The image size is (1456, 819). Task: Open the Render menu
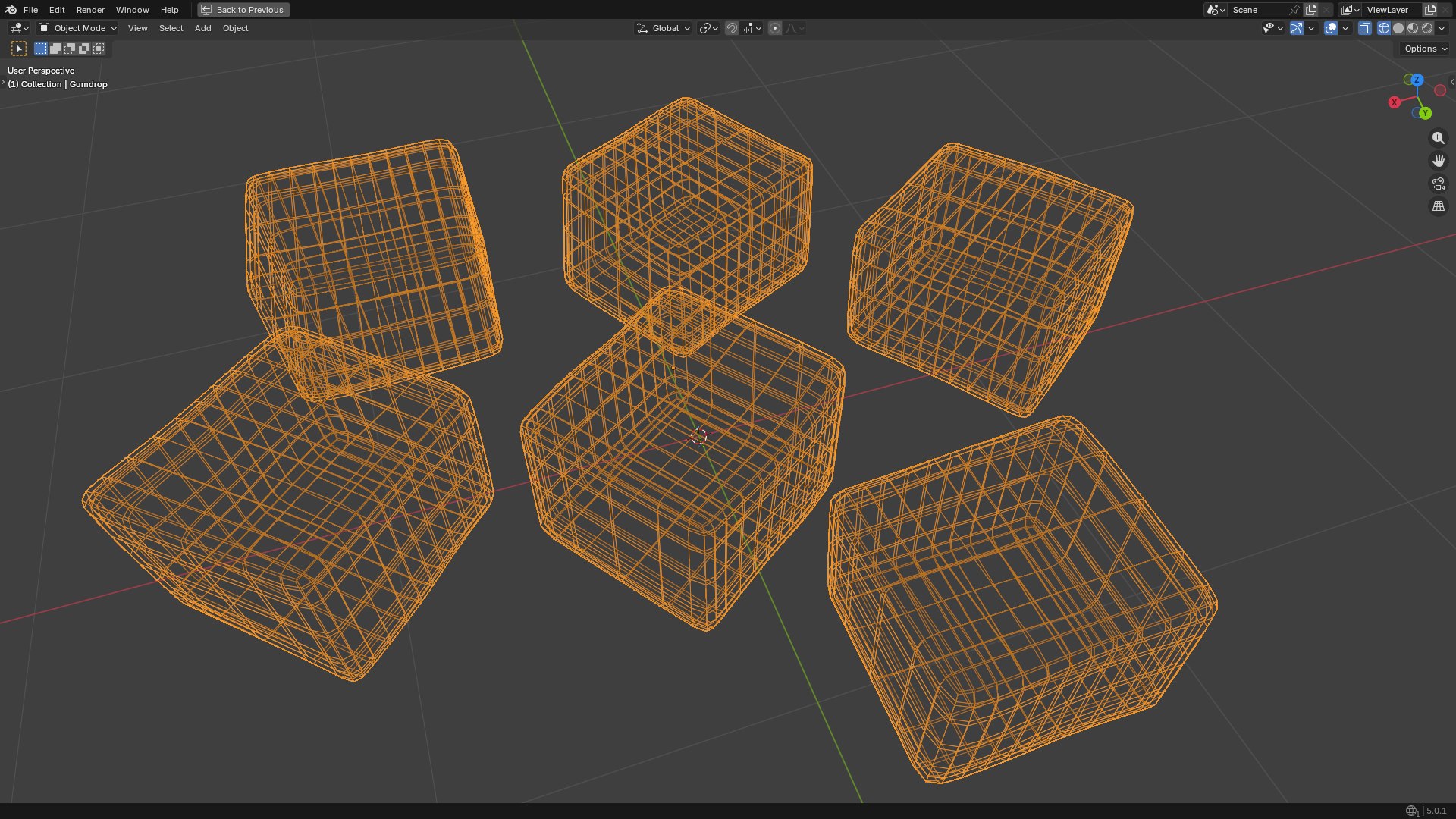[x=90, y=10]
